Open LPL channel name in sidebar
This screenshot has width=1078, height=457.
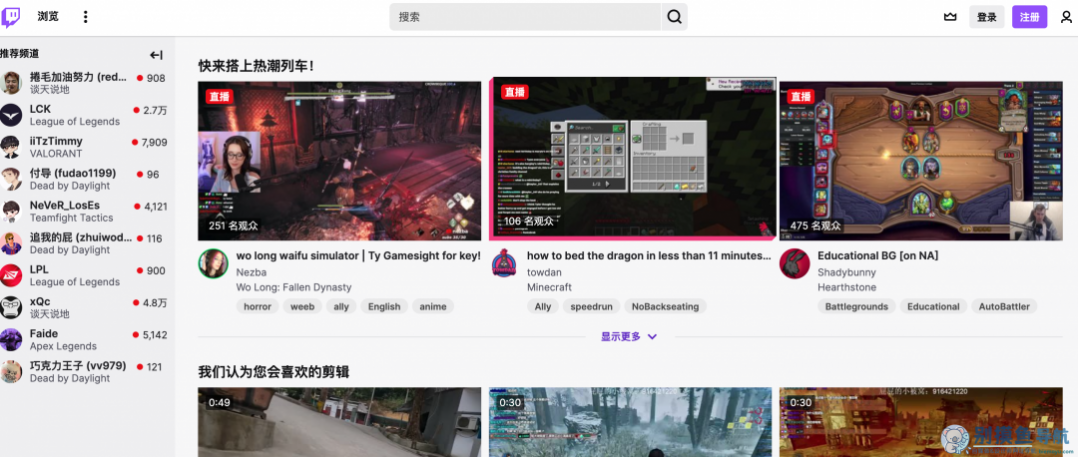coord(39,269)
